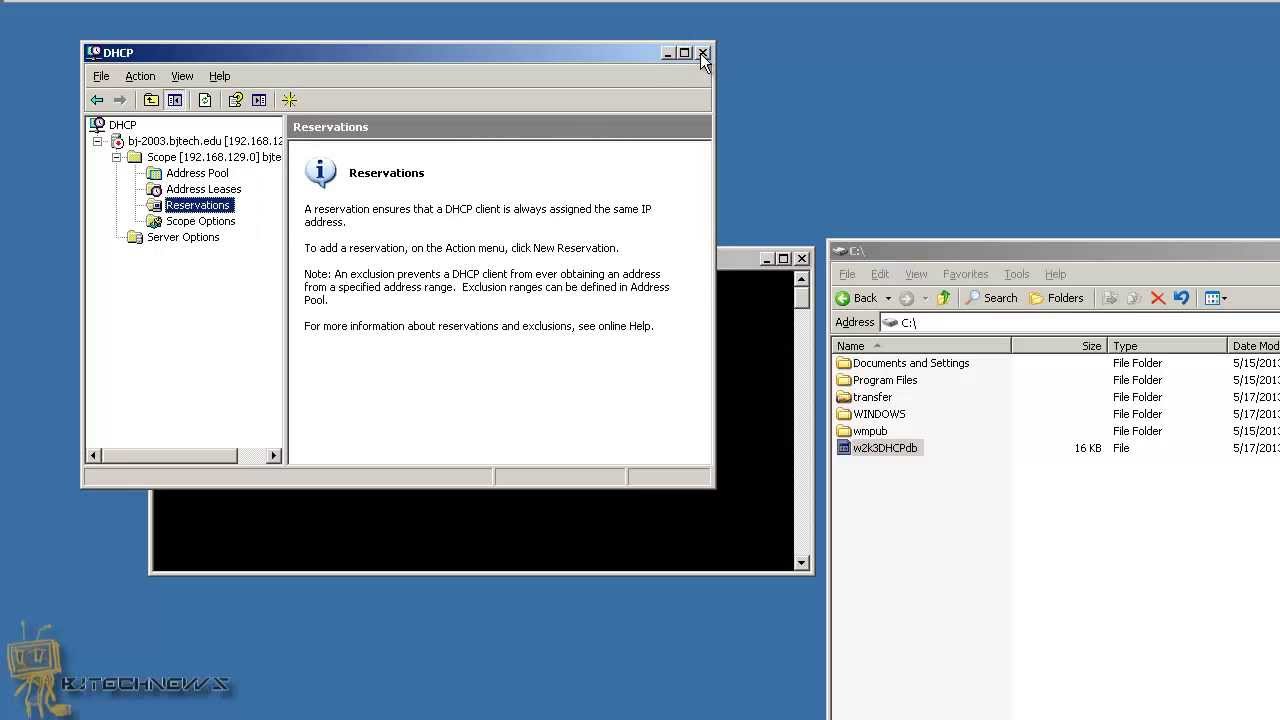Click the w2k3DHCPdb file icon
Viewport: 1280px width, 720px height.
click(844, 448)
